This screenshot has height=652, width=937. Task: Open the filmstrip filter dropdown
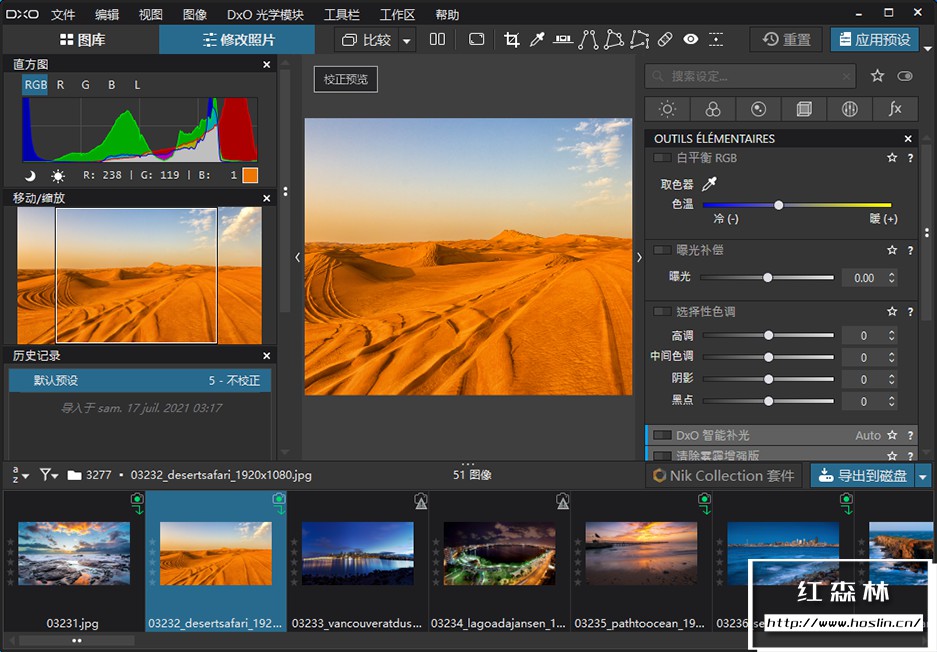pos(47,475)
